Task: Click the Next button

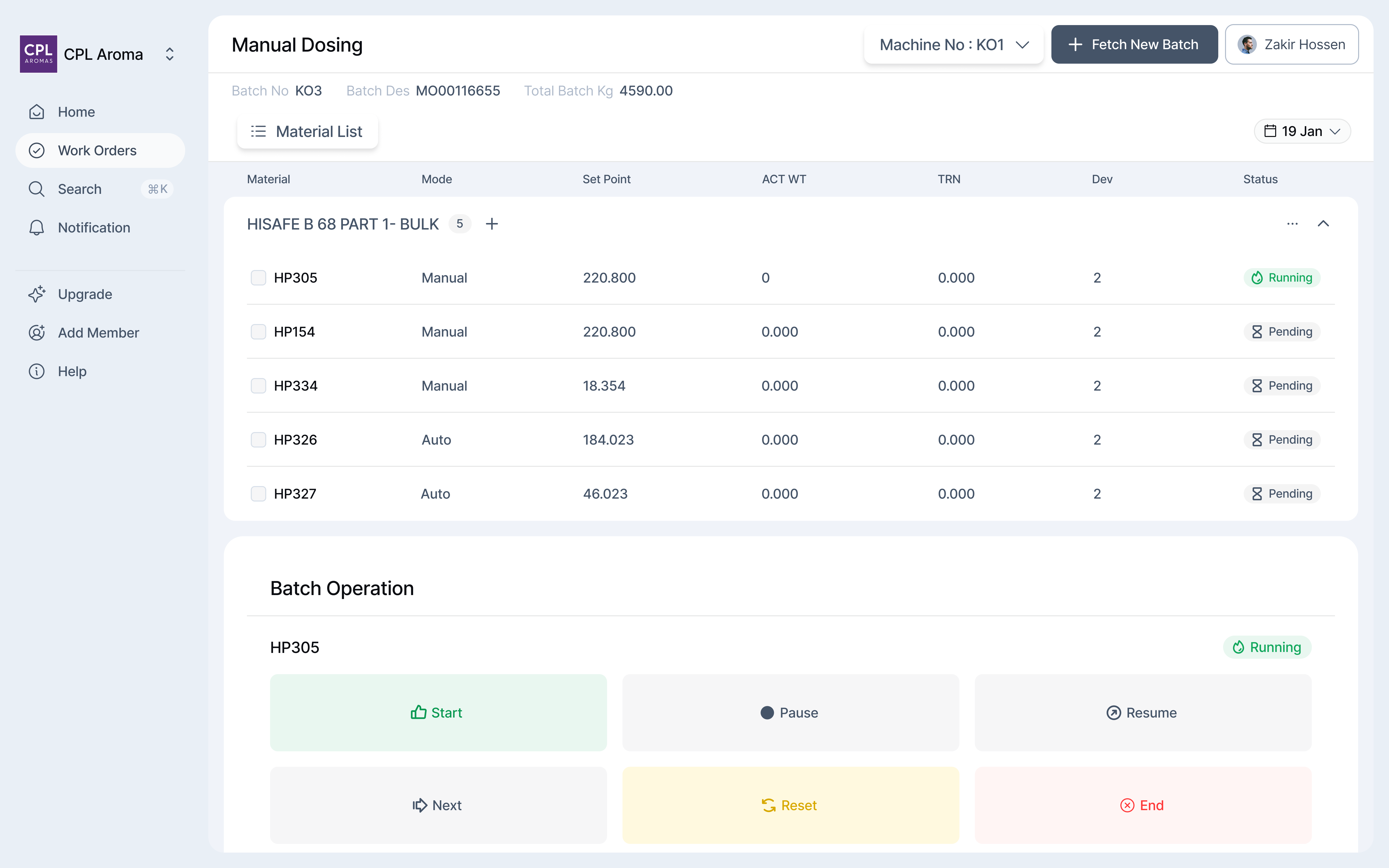Action: pyautogui.click(x=438, y=805)
